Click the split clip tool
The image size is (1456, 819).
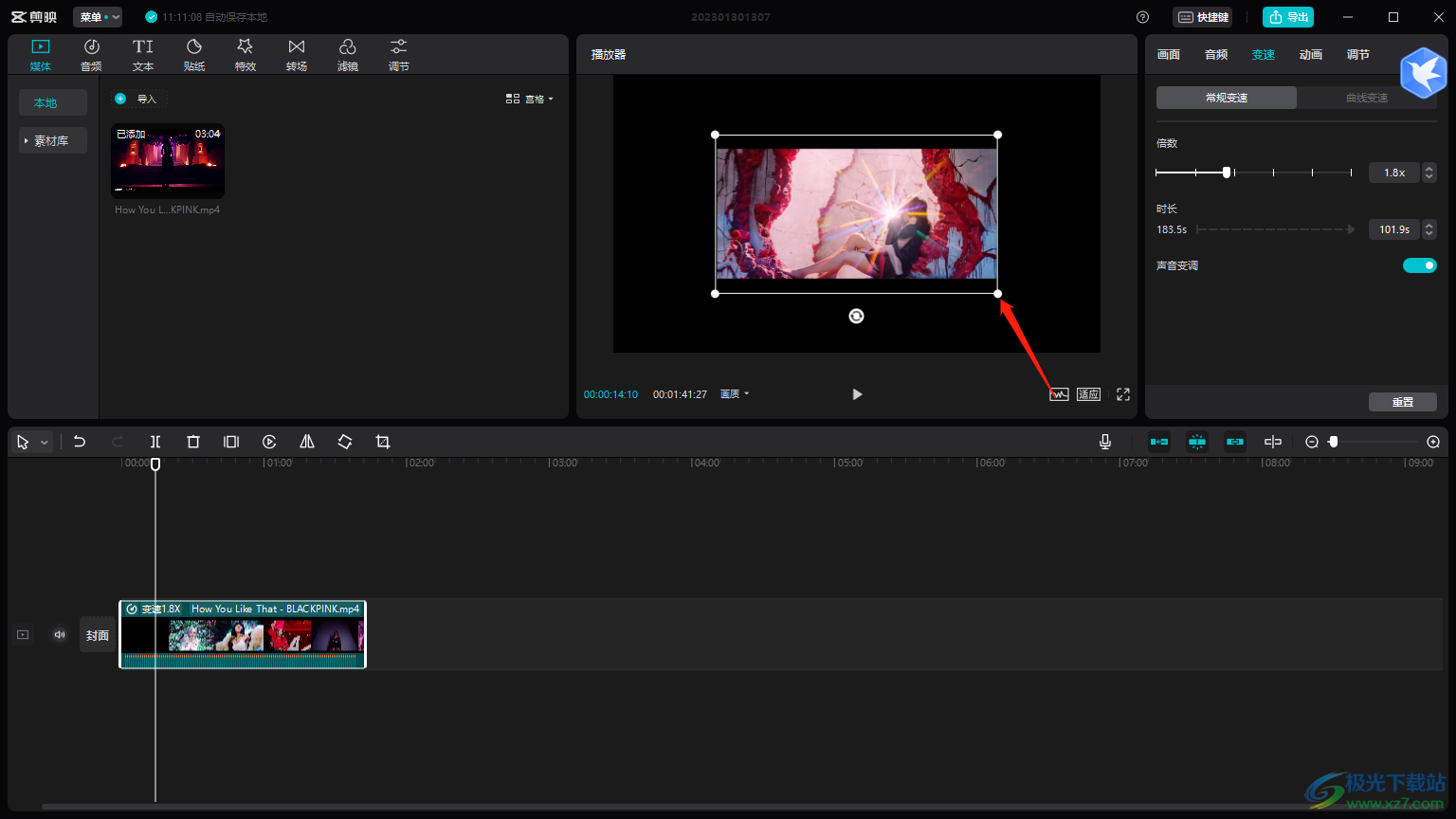[155, 442]
